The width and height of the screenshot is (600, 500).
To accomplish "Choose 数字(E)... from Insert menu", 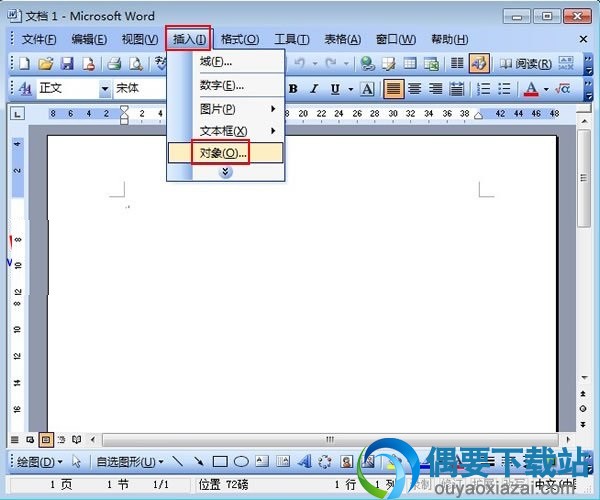I will 226,85.
